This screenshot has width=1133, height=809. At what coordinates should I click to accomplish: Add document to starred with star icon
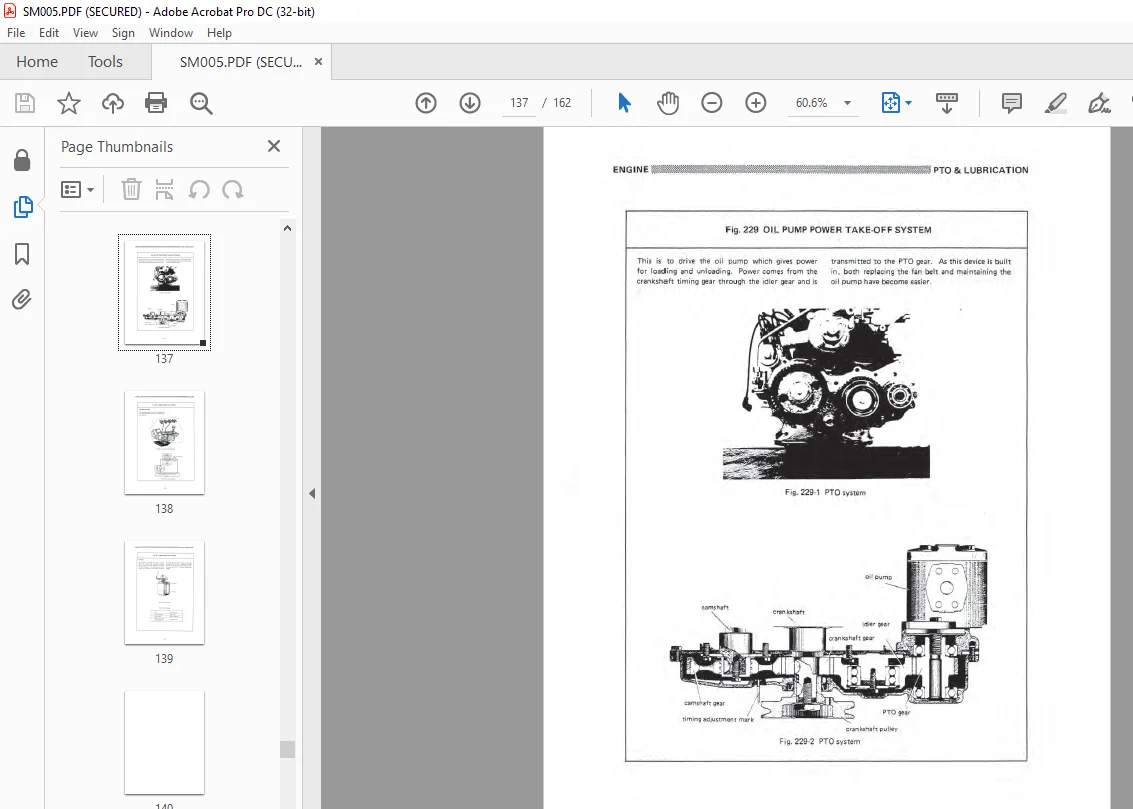click(x=69, y=103)
